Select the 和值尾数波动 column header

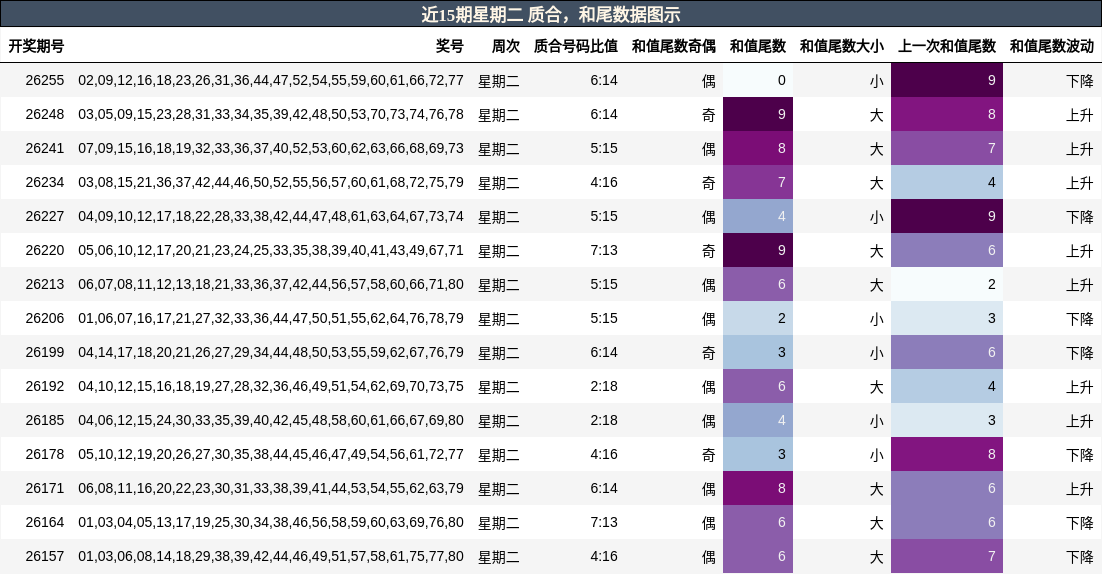(x=1052, y=46)
